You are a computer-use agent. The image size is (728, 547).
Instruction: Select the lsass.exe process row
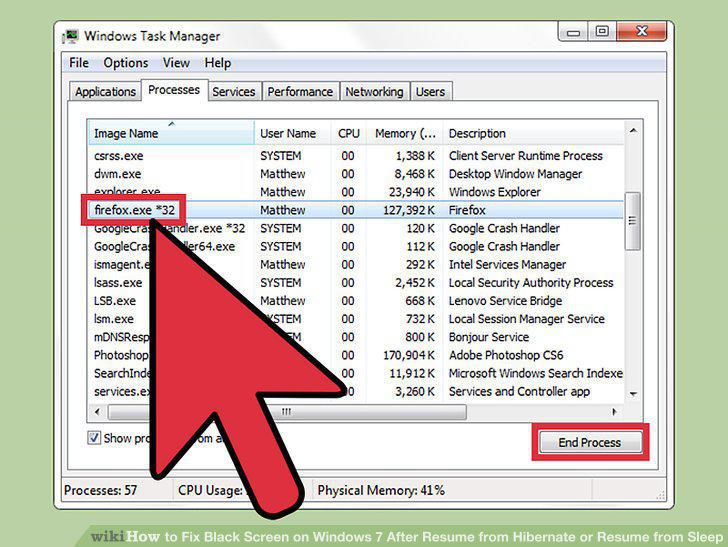point(356,282)
